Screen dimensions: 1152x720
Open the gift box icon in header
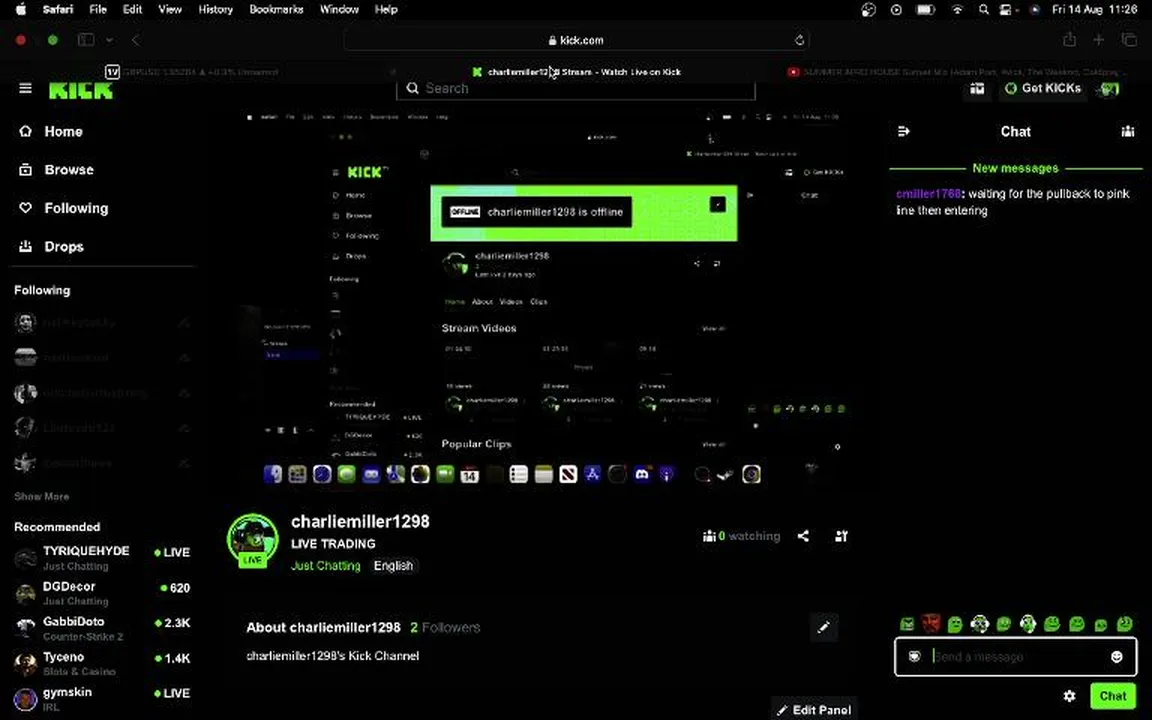(x=977, y=88)
